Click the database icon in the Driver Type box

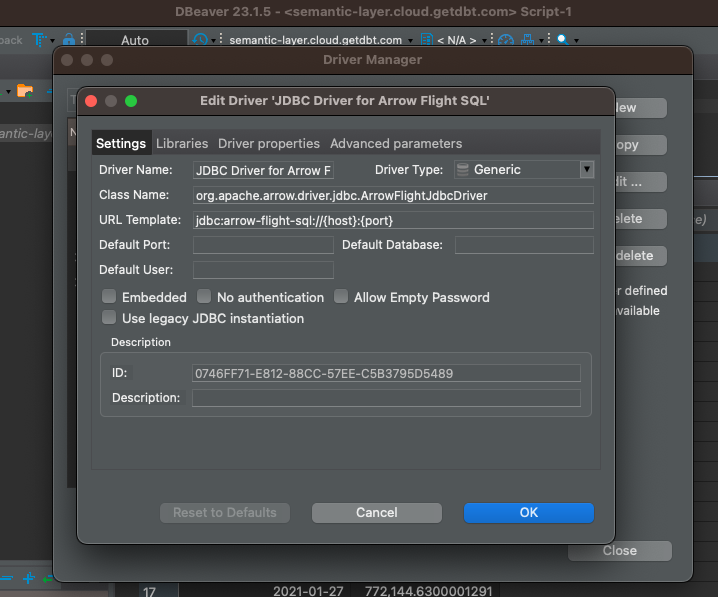click(462, 170)
